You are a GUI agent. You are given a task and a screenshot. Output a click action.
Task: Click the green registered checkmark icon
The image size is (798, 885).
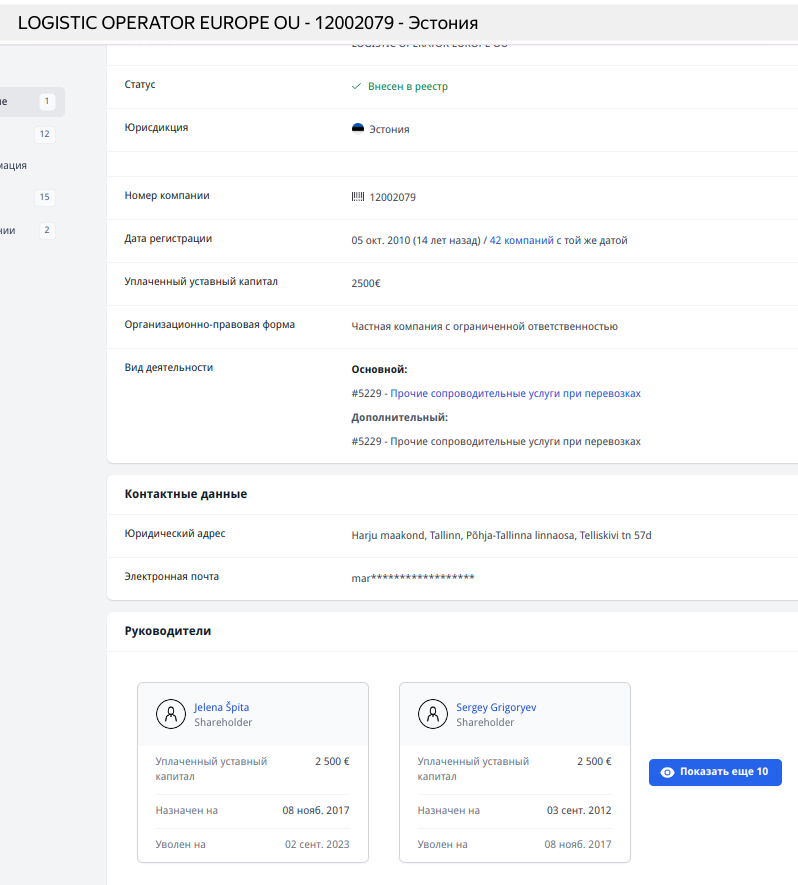point(356,86)
